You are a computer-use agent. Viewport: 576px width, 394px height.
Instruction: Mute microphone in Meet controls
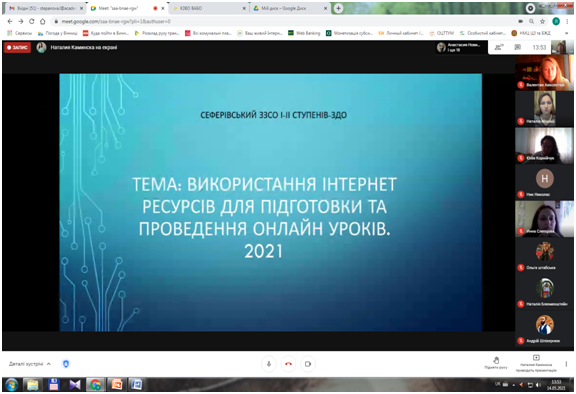[269, 364]
